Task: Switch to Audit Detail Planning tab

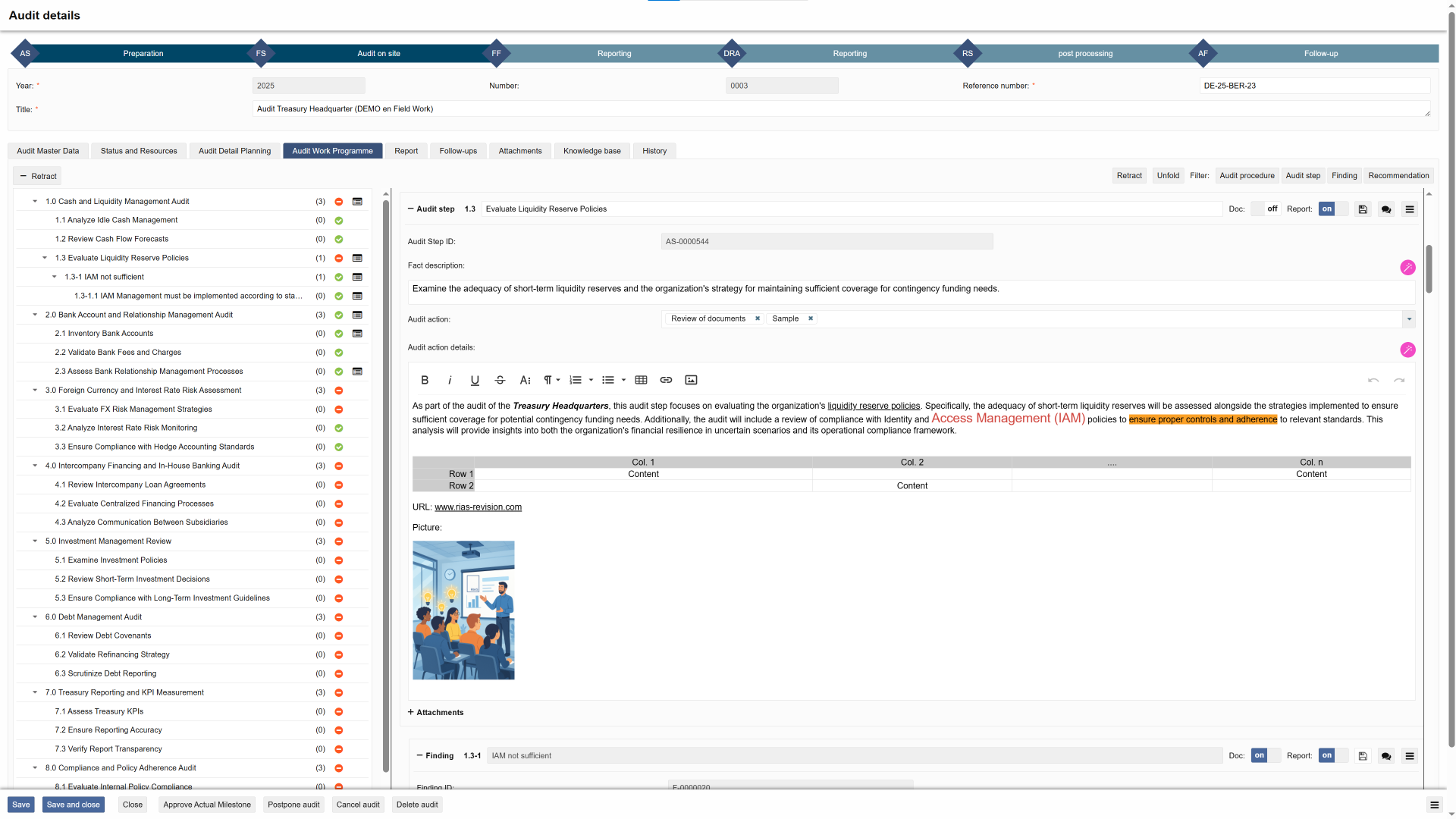Action: click(x=234, y=151)
